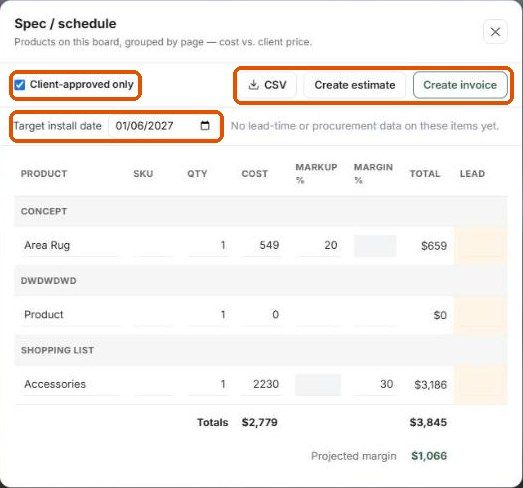Screen dimensions: 523x488
Task: Click the SKU column header
Action: point(143,174)
